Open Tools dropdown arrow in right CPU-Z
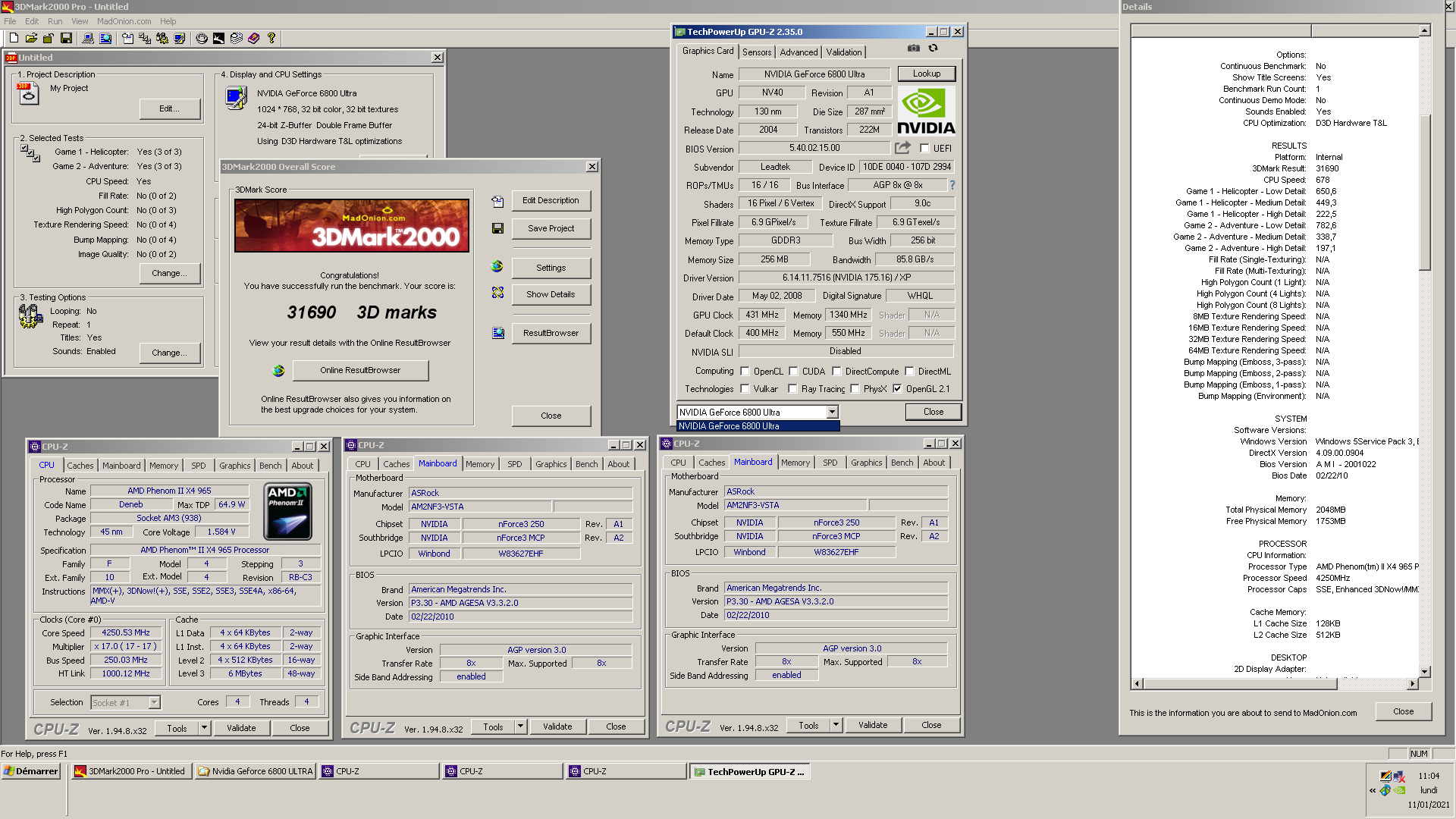1456x819 pixels. [x=836, y=725]
